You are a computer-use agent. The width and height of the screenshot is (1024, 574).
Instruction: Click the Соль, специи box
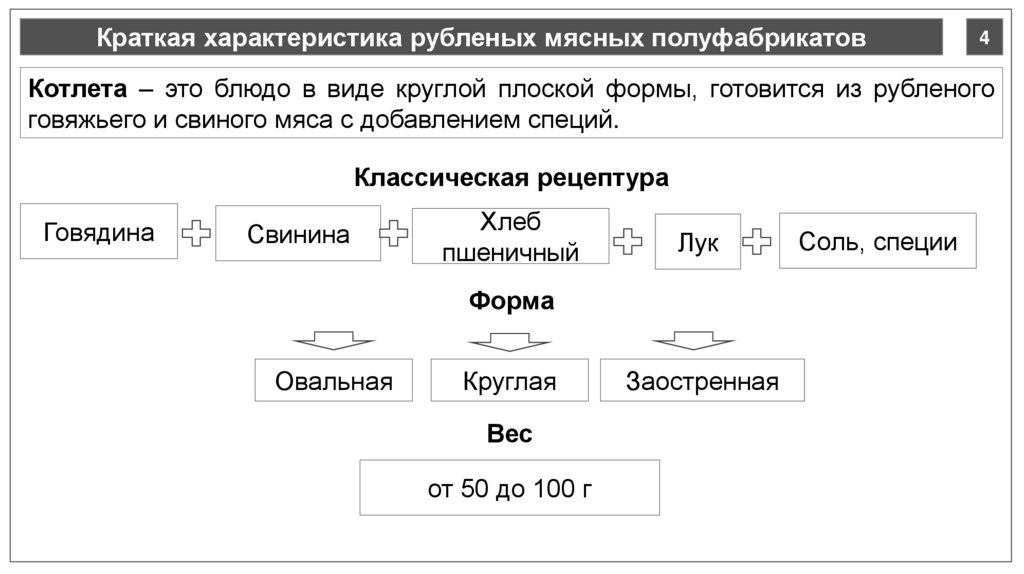click(x=877, y=241)
